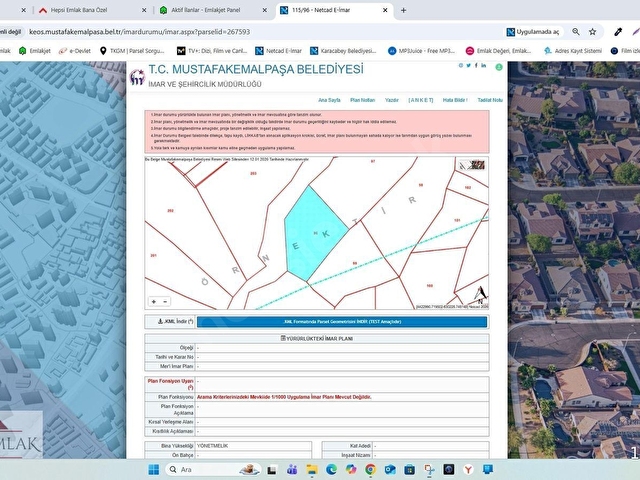Click the eyedropper extension icon
This screenshot has height=480, width=640.
(618, 32)
